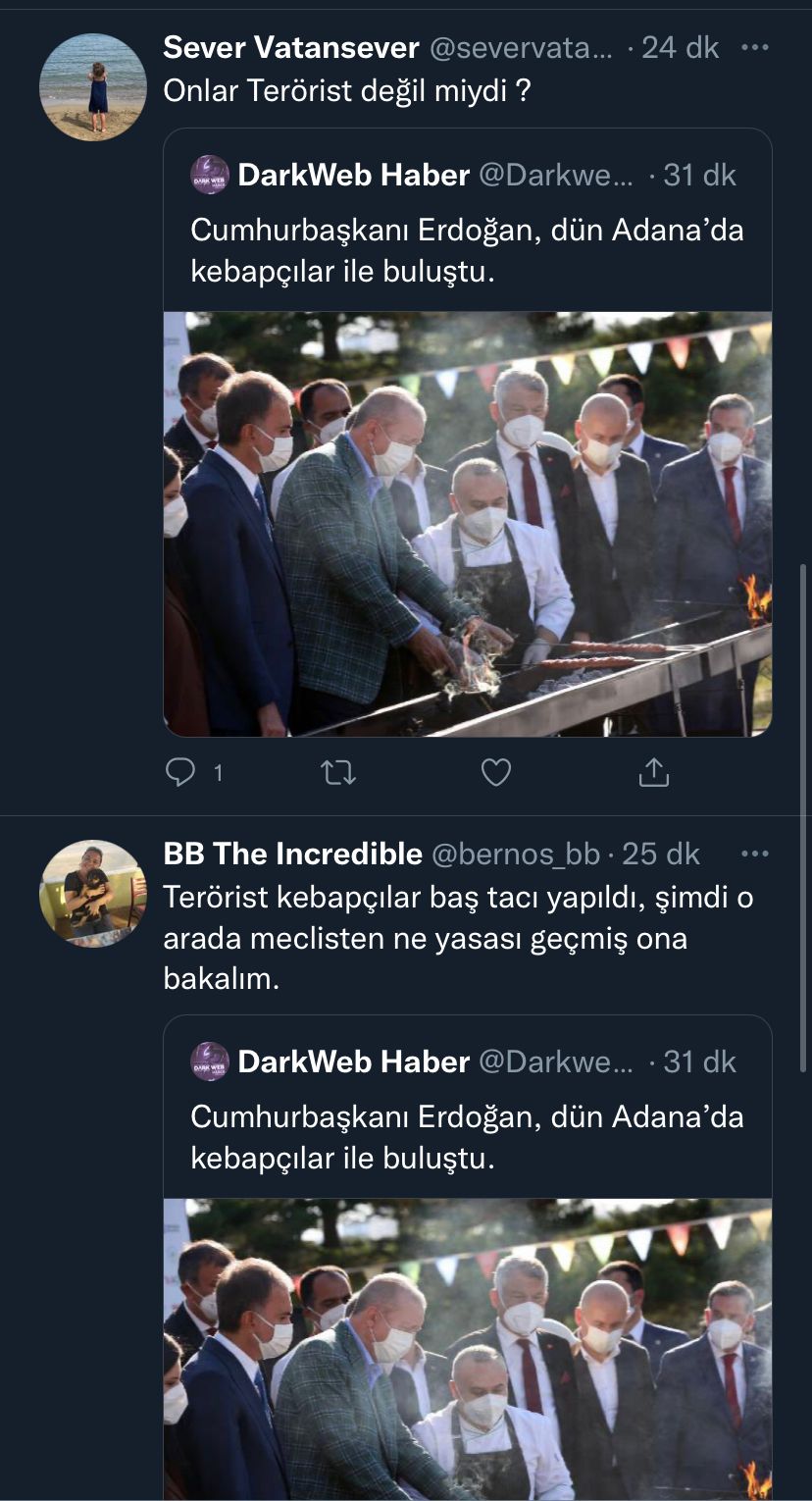This screenshot has height=1501, width=812.
Task: Open the @bernos_bb handle
Action: (x=516, y=854)
